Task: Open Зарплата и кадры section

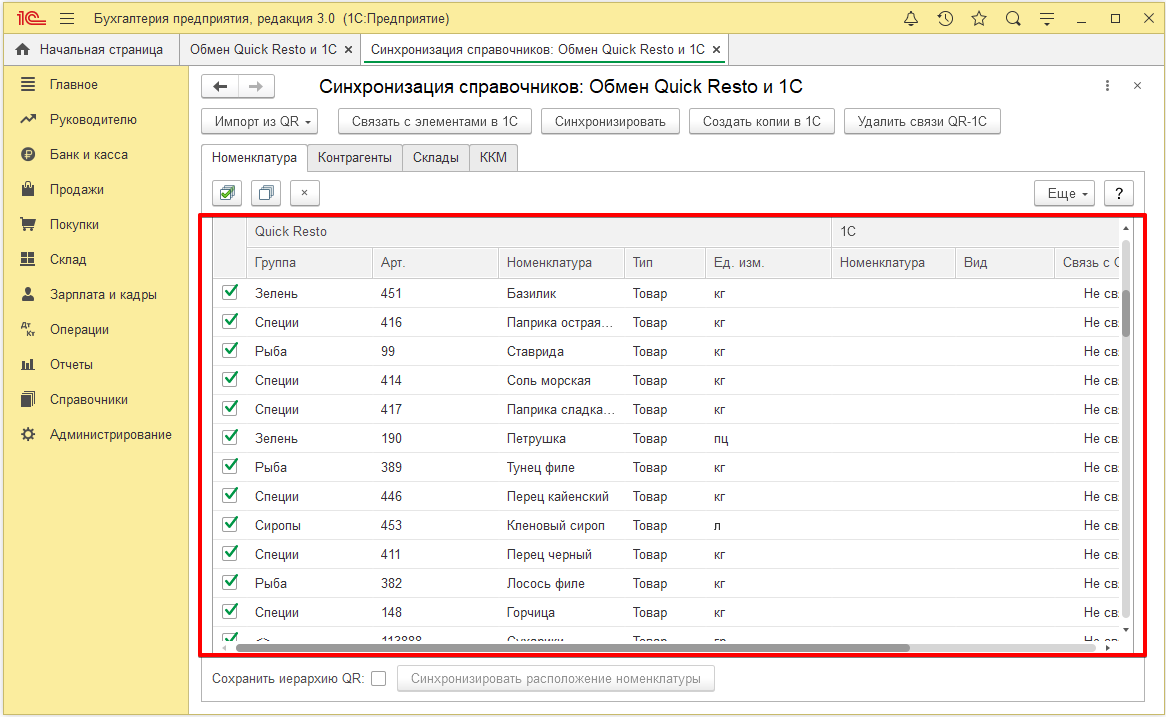Action: point(103,295)
